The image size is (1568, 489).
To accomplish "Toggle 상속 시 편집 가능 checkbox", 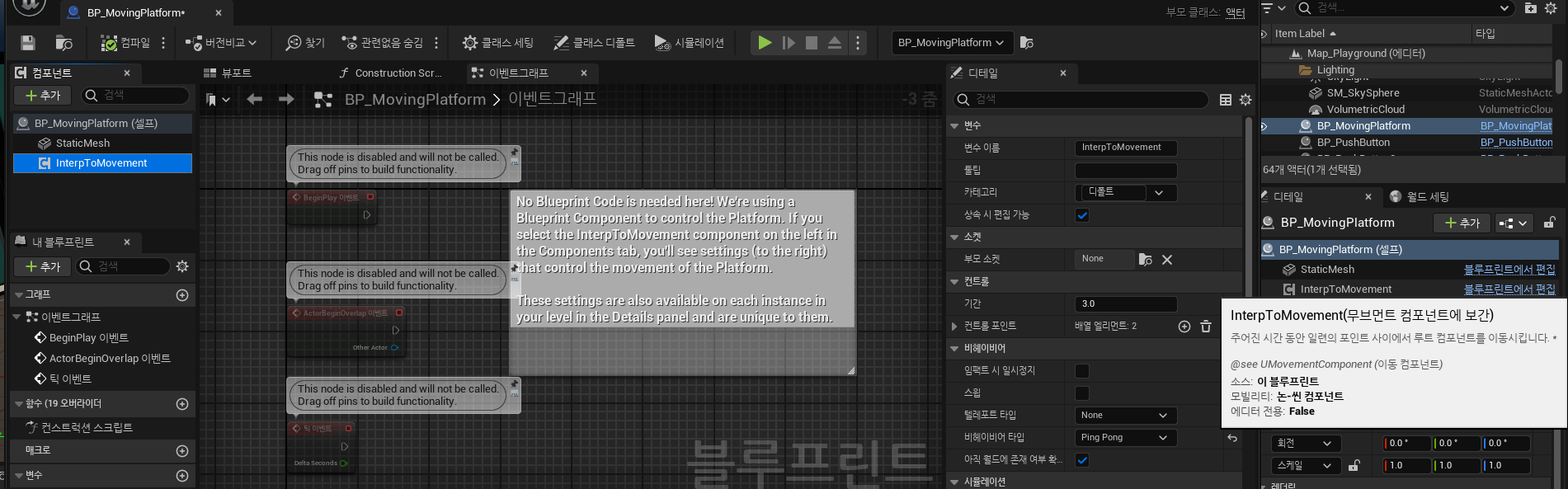I will tap(1082, 215).
